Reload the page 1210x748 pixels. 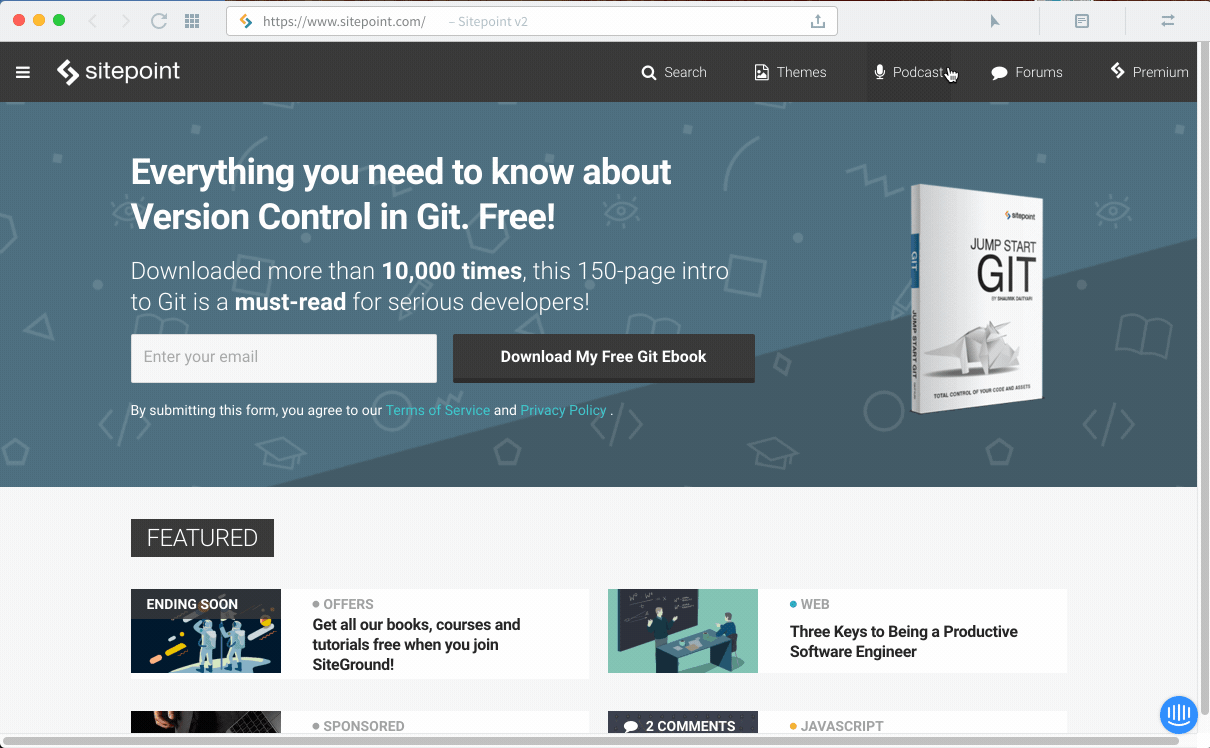pos(158,21)
